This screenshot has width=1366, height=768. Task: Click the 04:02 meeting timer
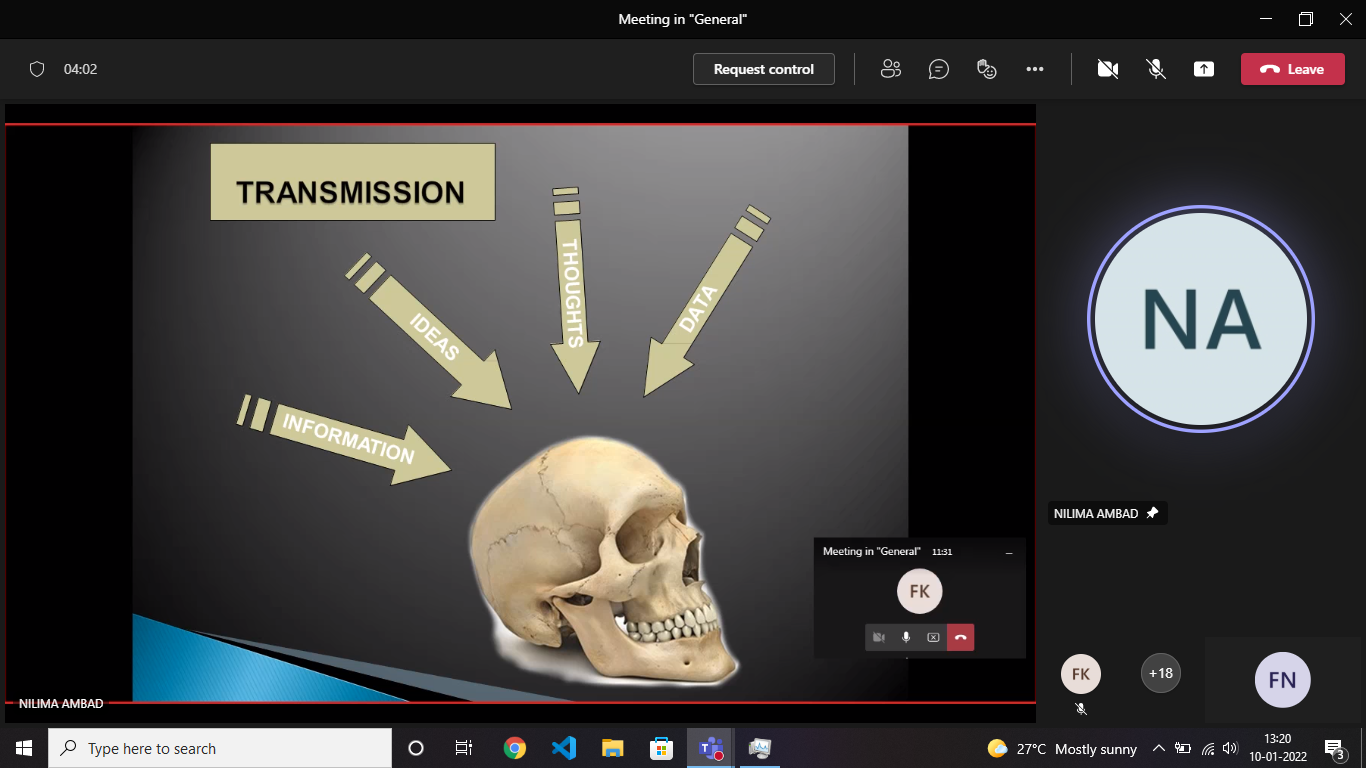pyautogui.click(x=80, y=69)
